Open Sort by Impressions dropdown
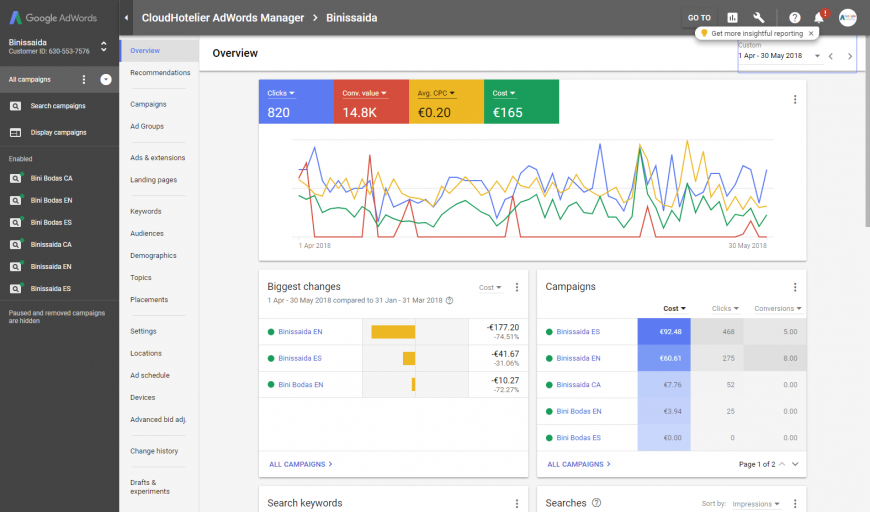 tap(756, 504)
